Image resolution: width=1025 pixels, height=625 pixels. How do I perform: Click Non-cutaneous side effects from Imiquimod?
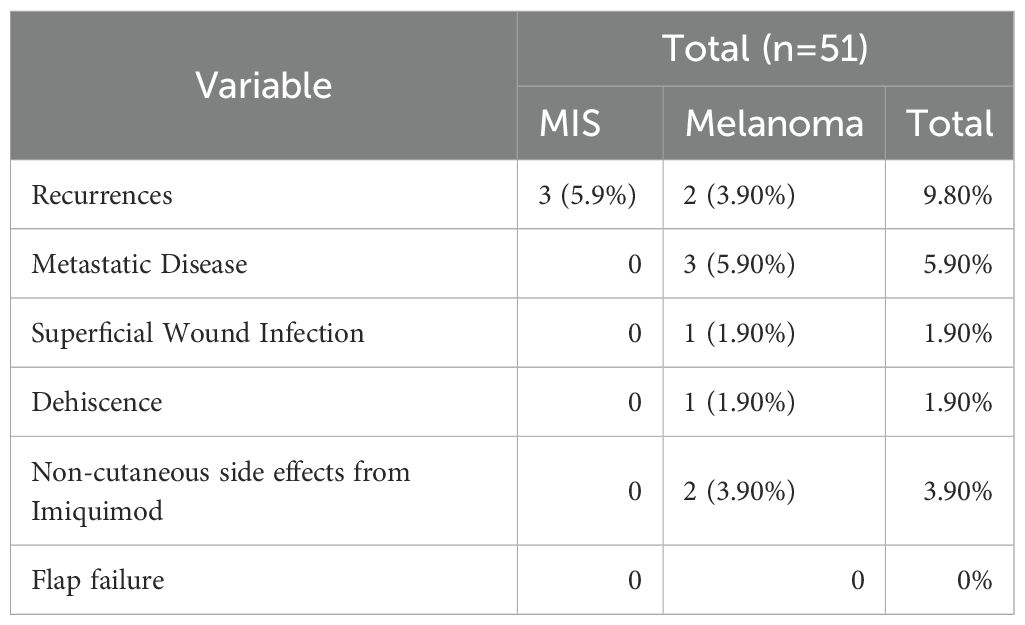click(x=221, y=490)
